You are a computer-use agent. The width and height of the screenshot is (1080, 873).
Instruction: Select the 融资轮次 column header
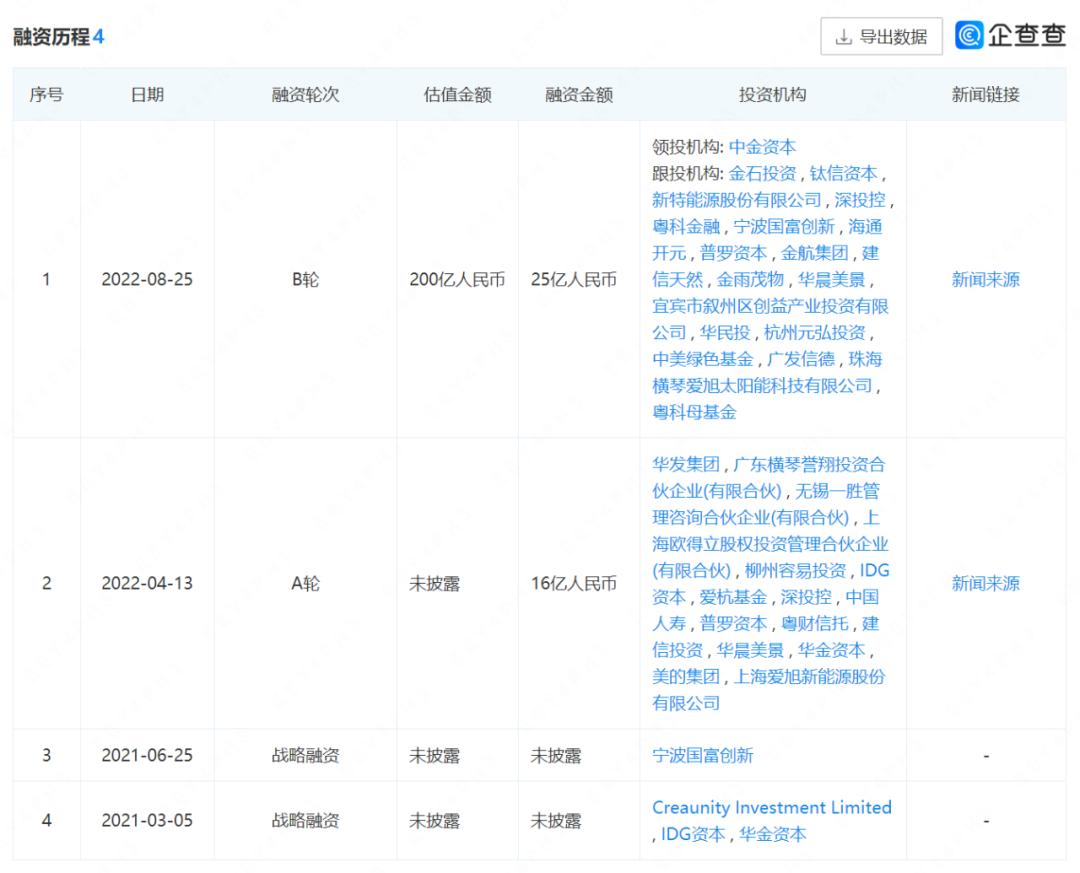click(x=305, y=95)
